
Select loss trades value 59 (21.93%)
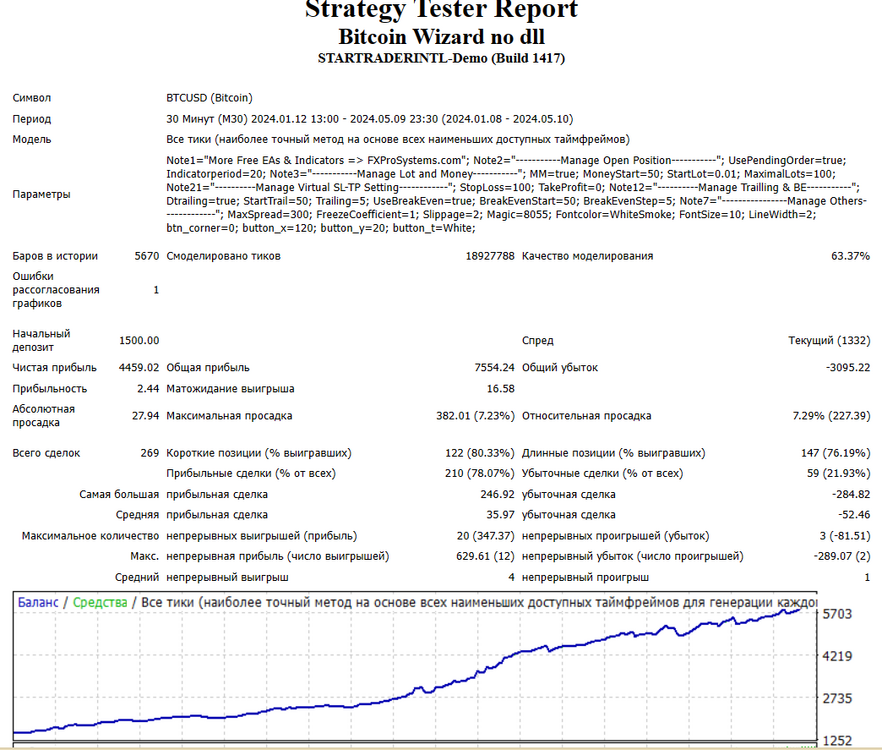tap(839, 473)
